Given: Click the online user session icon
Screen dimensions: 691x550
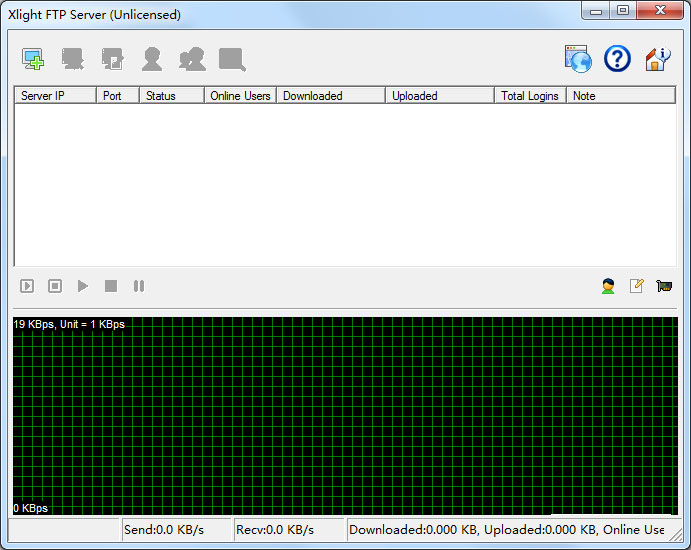Looking at the screenshot, I should (608, 286).
